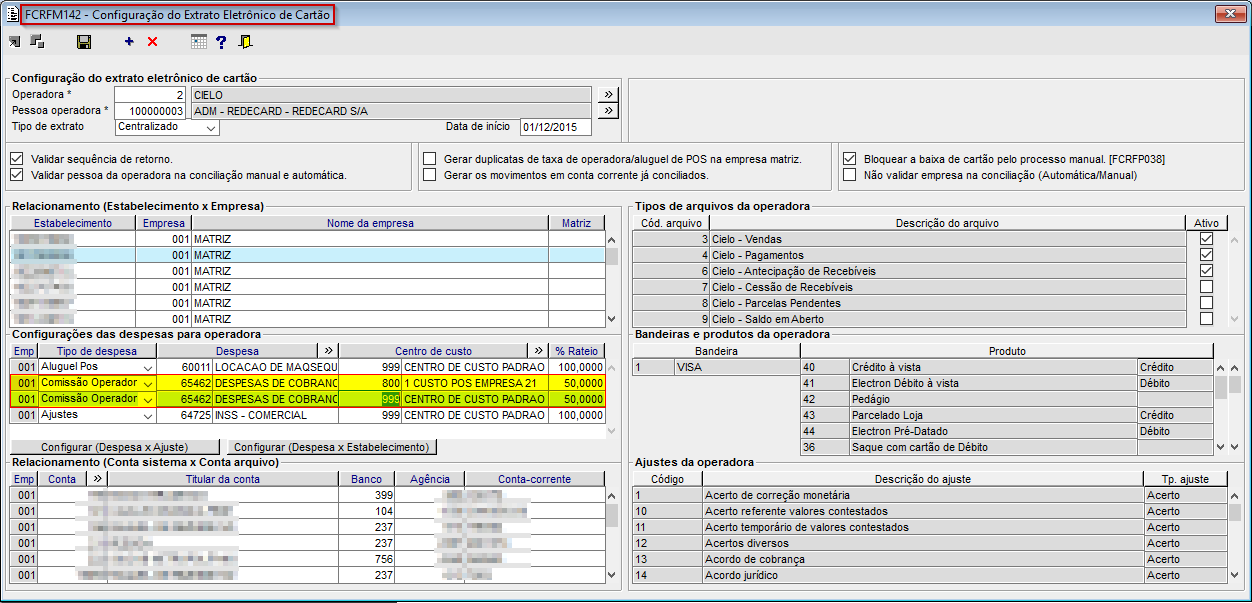Check Ativo for Cielo - Cessão de Recebíveis

(x=1206, y=287)
